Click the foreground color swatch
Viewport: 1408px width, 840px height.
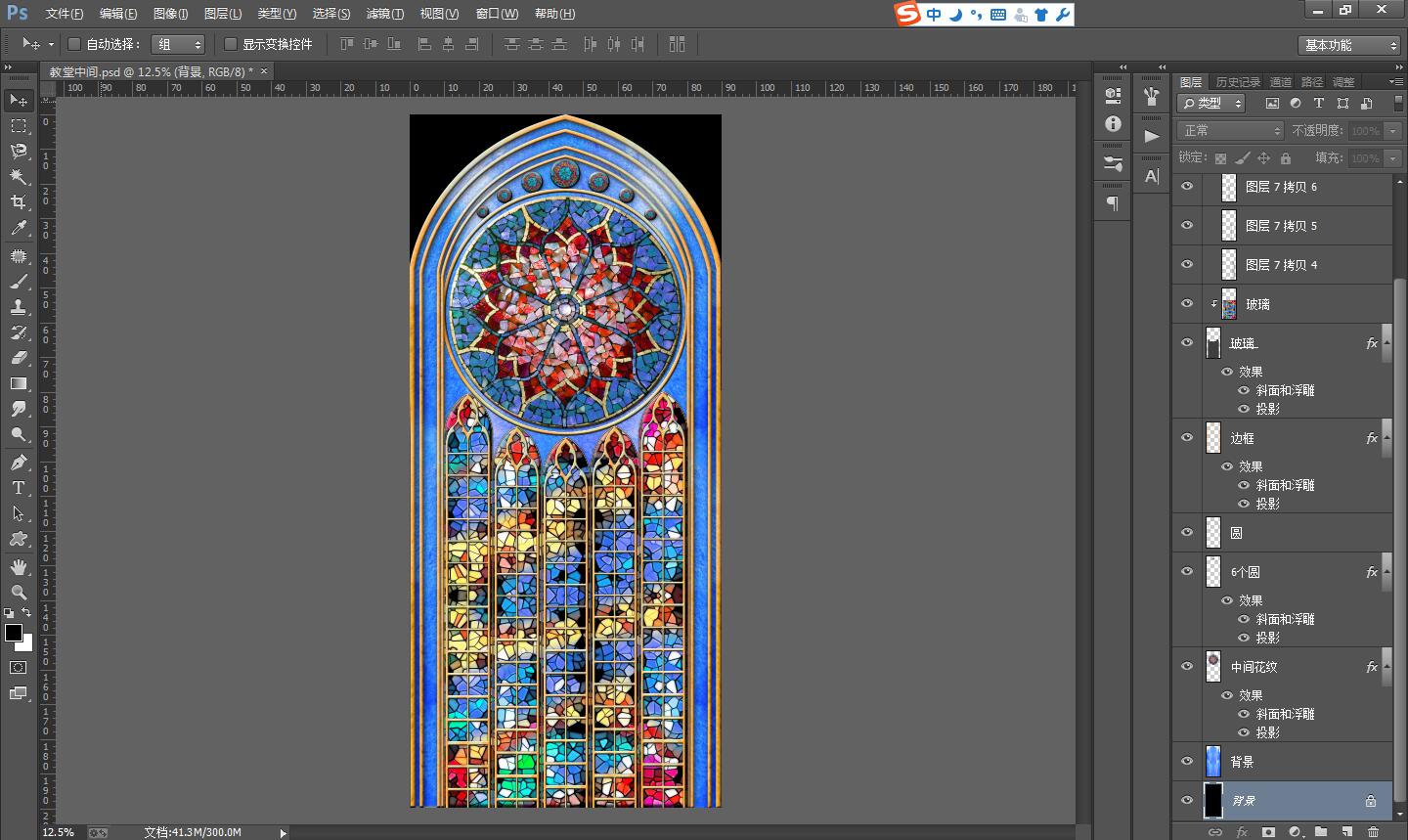[14, 633]
